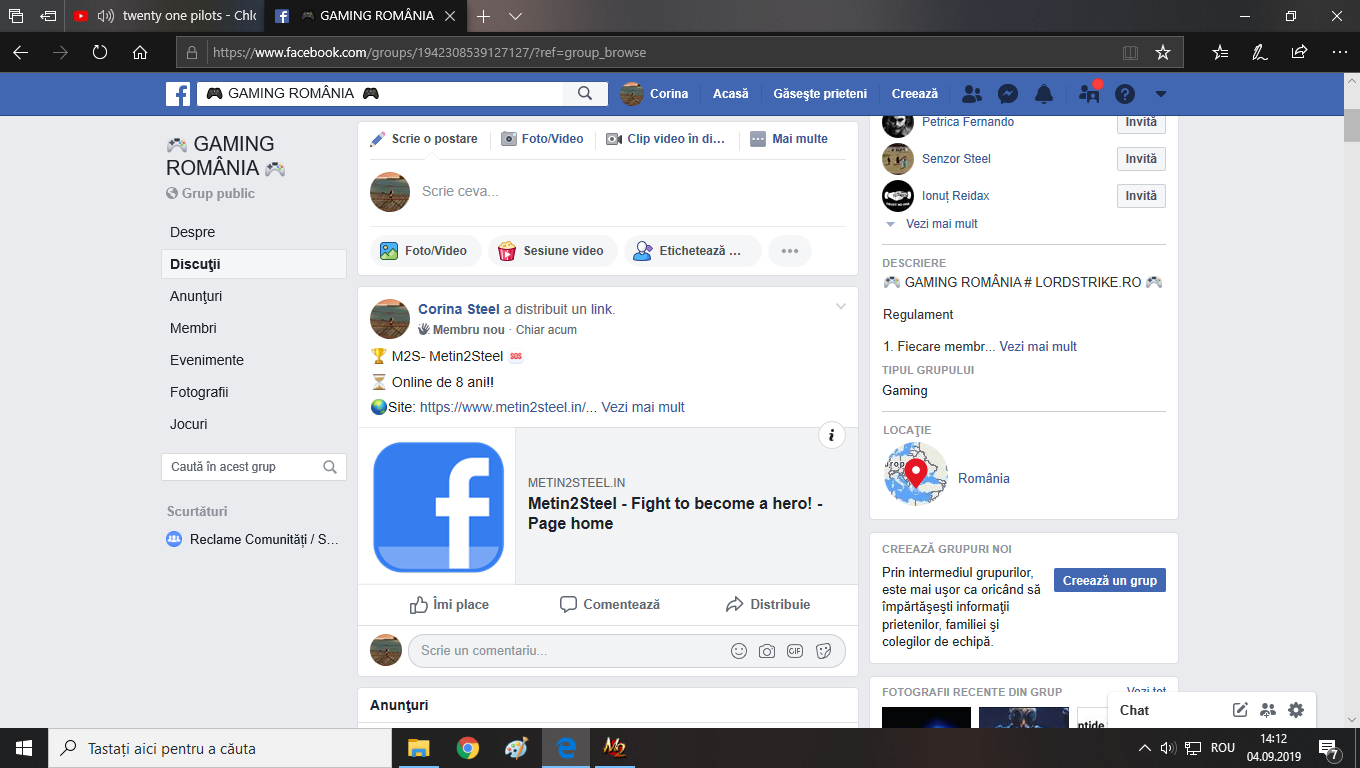
Task: Click Îmi place on the post
Action: (449, 604)
